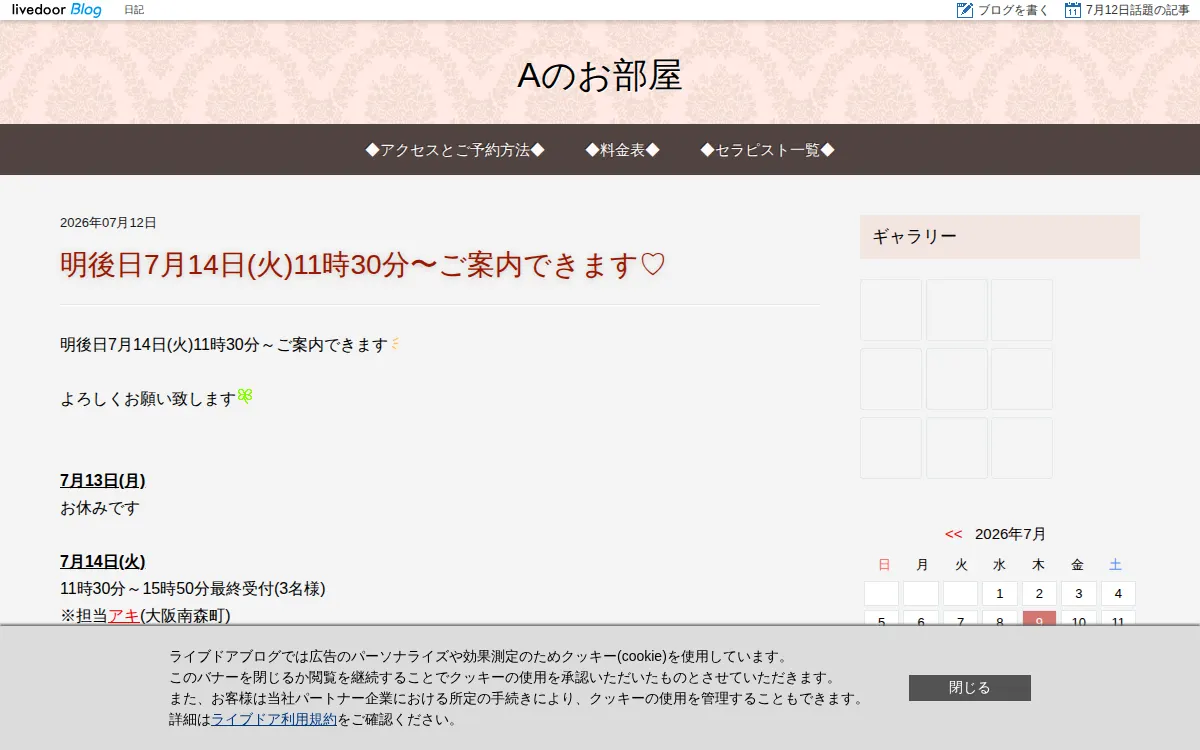Open 7月12日話題の記事 link

pos(1138,10)
